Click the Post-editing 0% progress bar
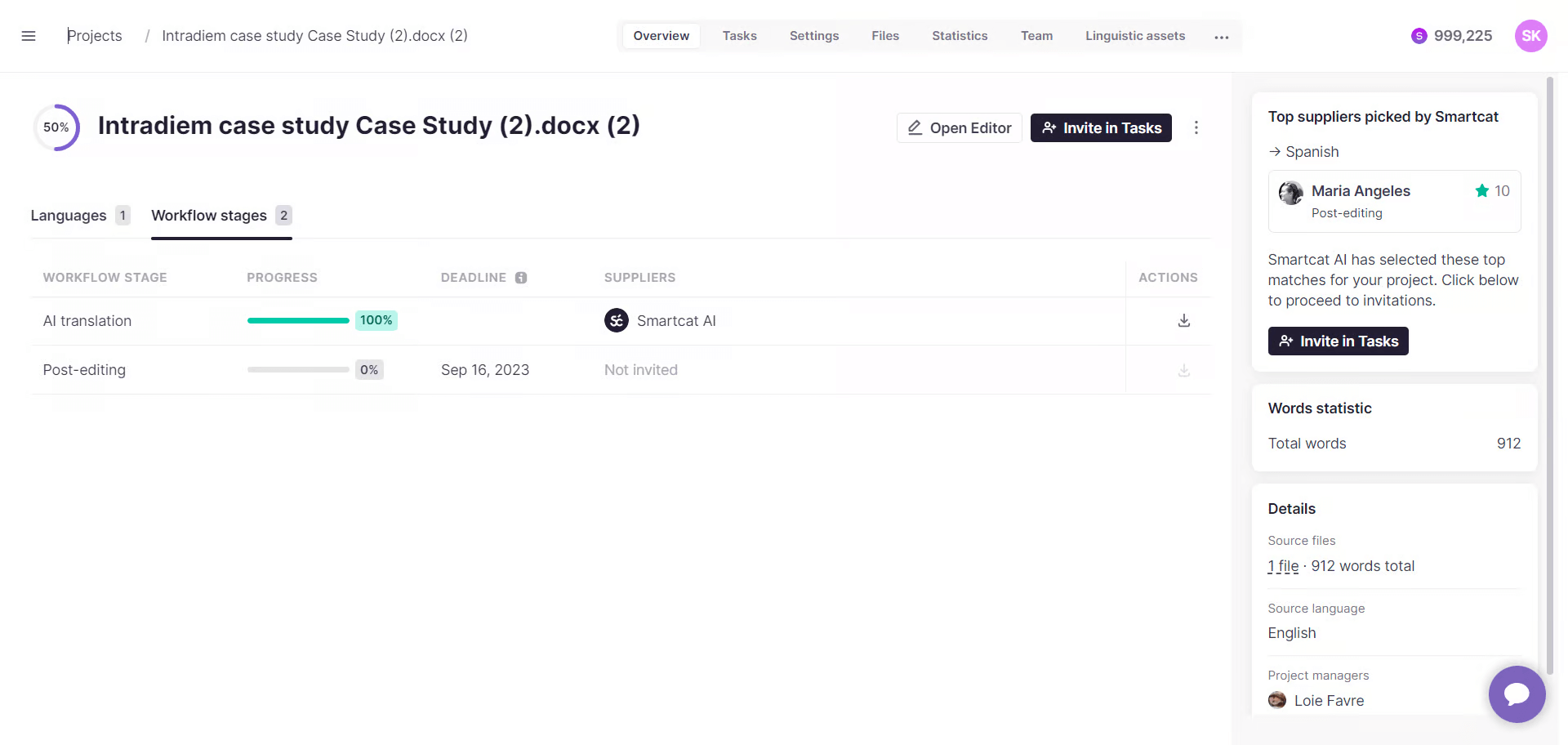The height and width of the screenshot is (745, 1568). tap(298, 369)
